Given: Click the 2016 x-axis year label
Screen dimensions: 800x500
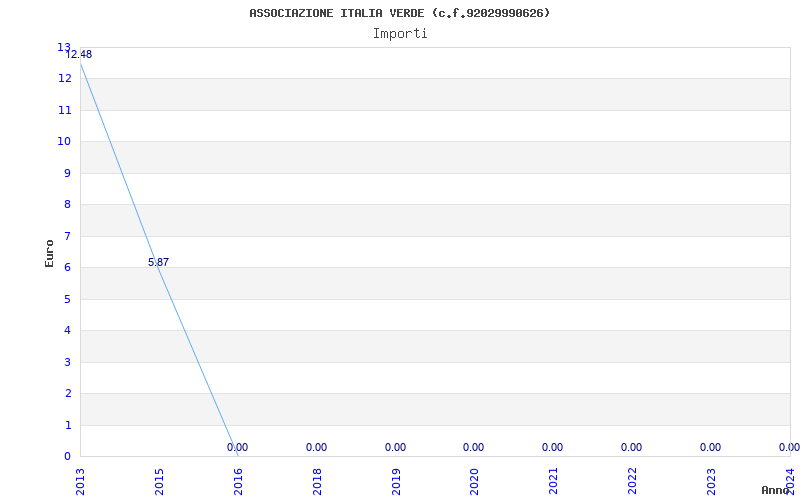Looking at the screenshot, I should coord(238,482).
